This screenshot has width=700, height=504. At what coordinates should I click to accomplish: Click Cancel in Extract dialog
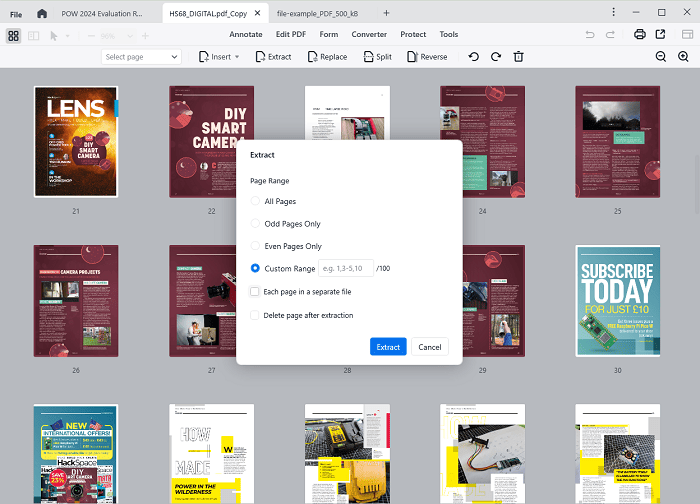pos(430,347)
